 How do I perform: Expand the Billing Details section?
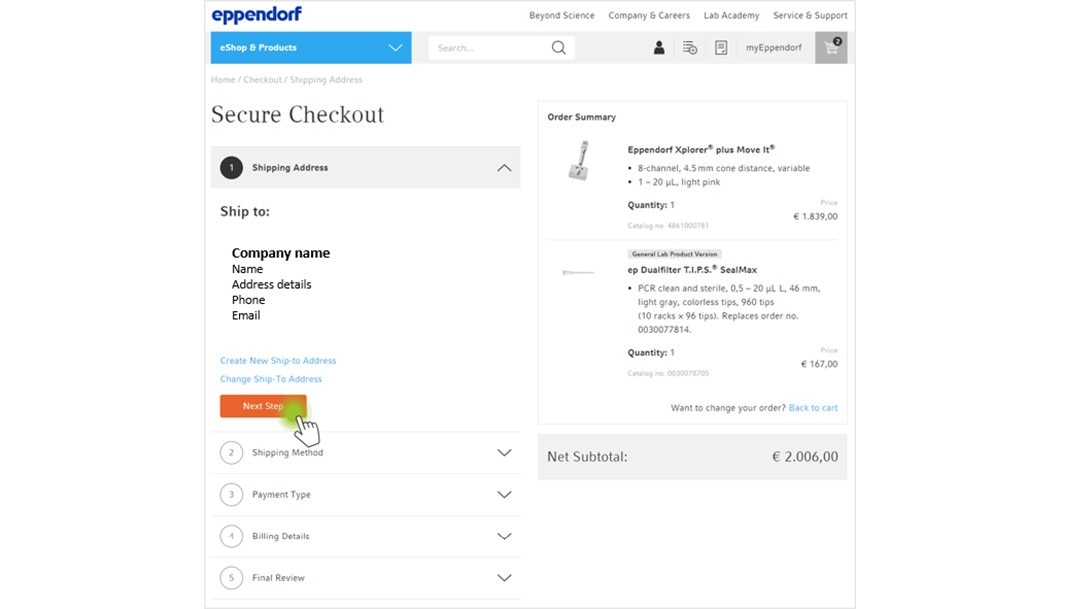(504, 536)
